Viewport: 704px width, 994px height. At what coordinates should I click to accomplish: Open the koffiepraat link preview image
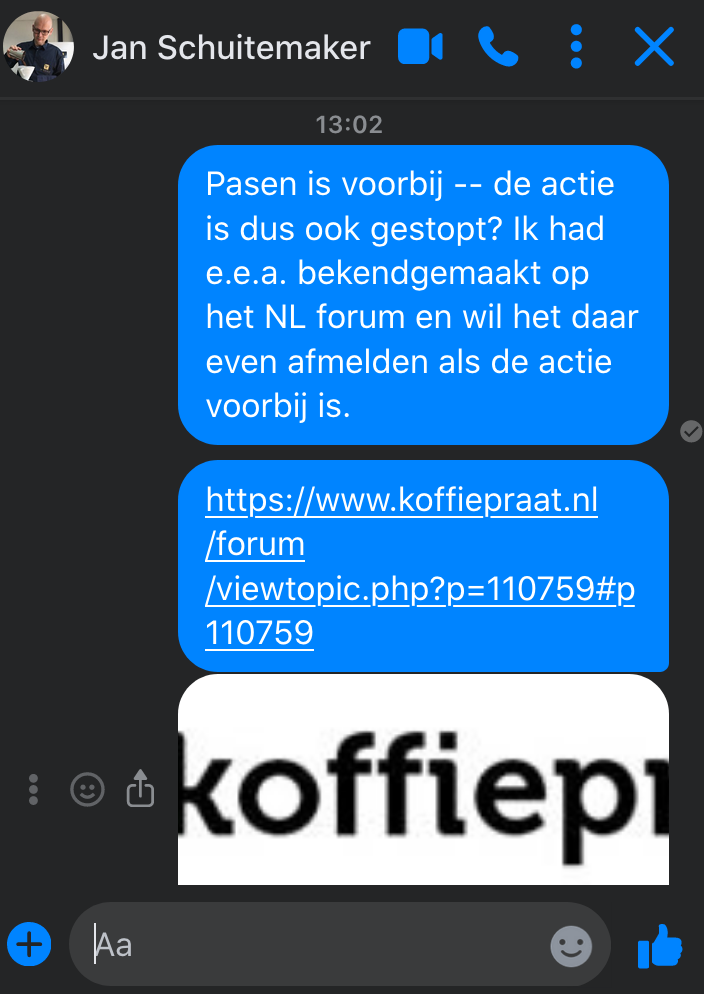423,779
